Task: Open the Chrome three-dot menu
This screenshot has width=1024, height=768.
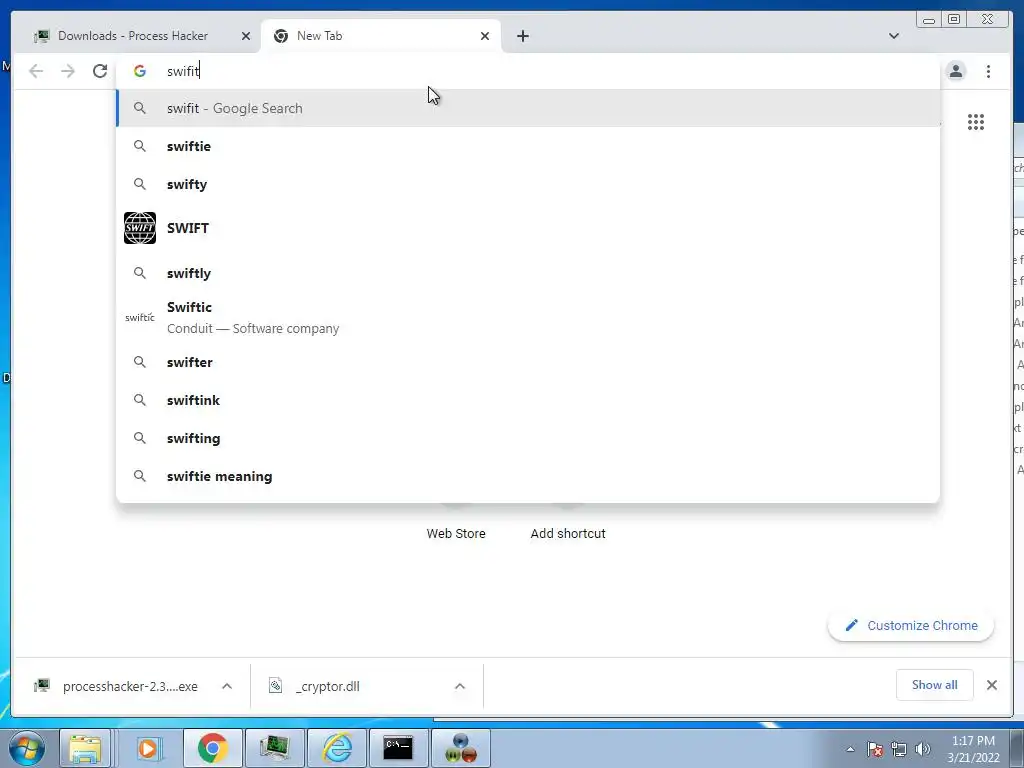Action: tap(988, 71)
